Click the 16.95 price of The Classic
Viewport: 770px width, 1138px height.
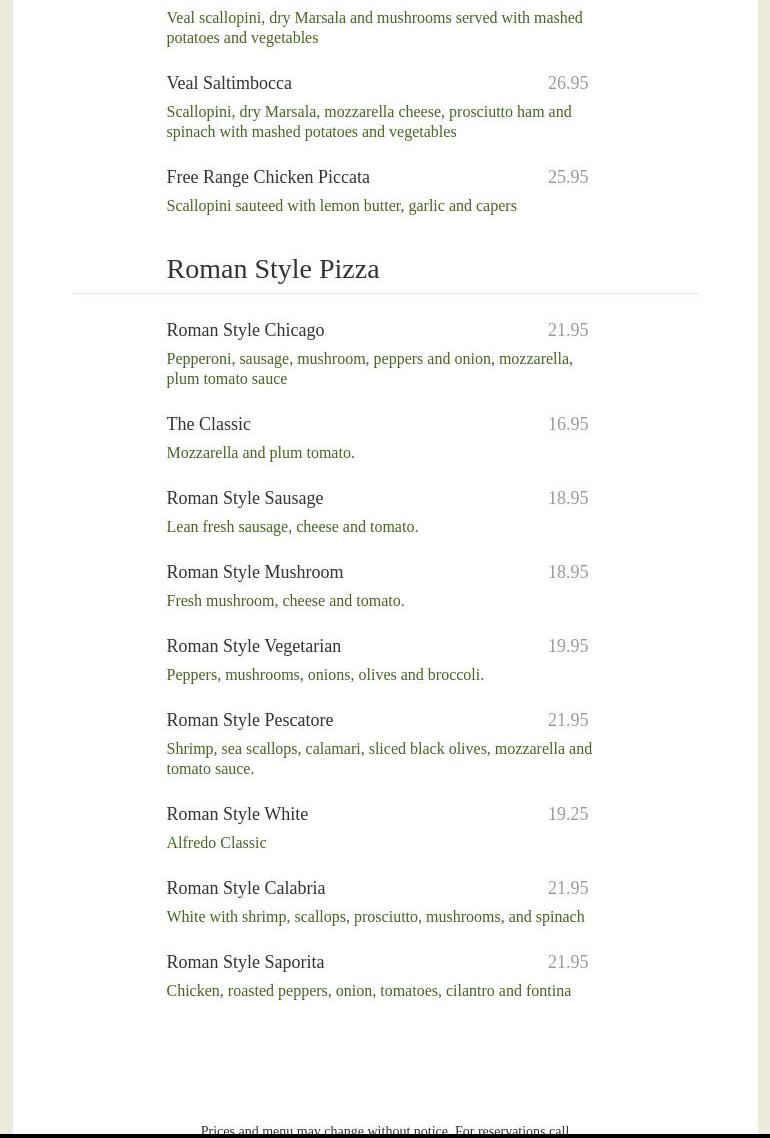tap(567, 424)
